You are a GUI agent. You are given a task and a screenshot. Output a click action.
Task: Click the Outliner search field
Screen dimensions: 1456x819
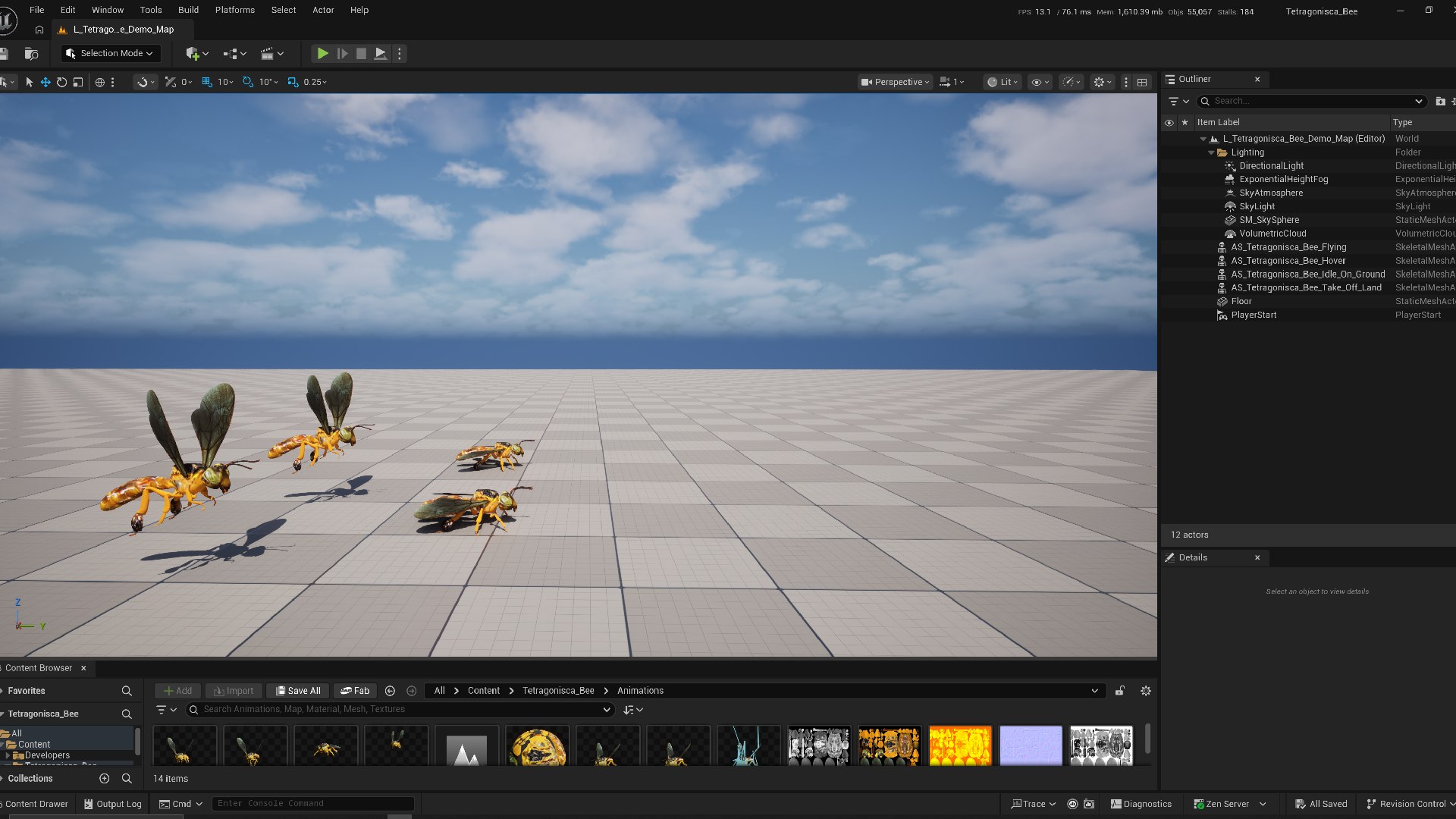click(1312, 101)
